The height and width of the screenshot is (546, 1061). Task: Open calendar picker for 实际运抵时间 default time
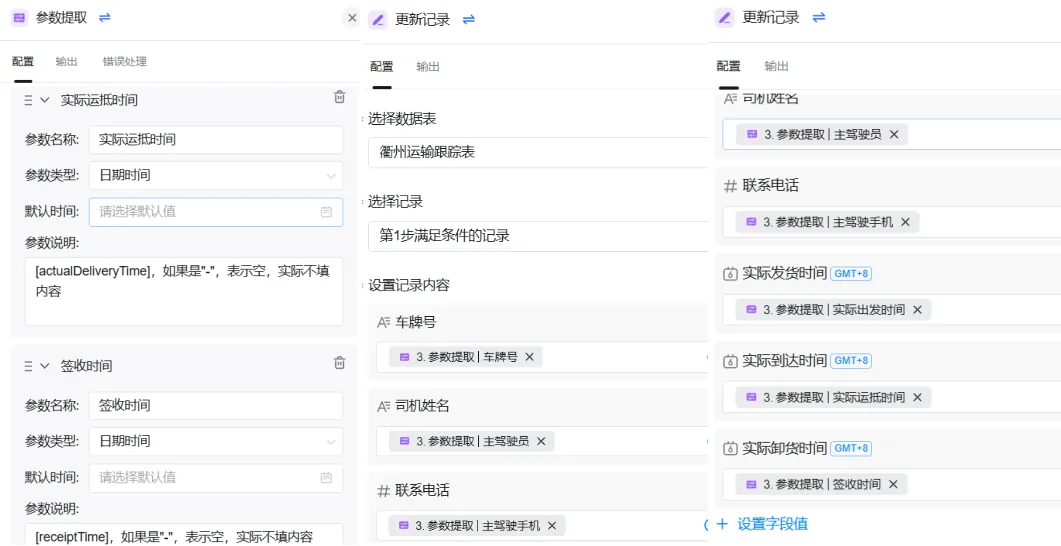tap(326, 212)
